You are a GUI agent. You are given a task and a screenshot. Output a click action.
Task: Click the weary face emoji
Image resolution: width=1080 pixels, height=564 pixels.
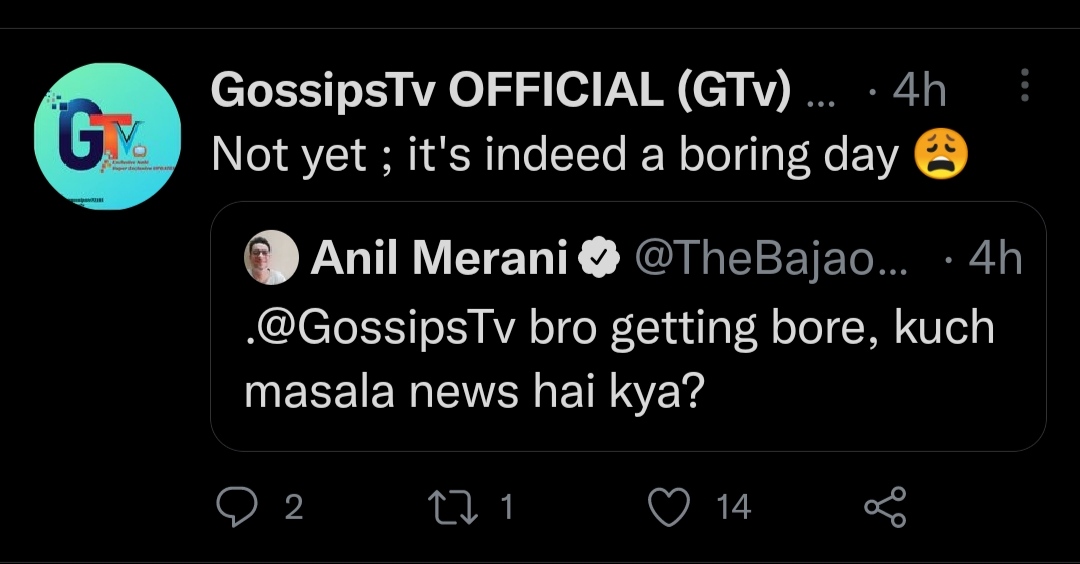[x=942, y=156]
